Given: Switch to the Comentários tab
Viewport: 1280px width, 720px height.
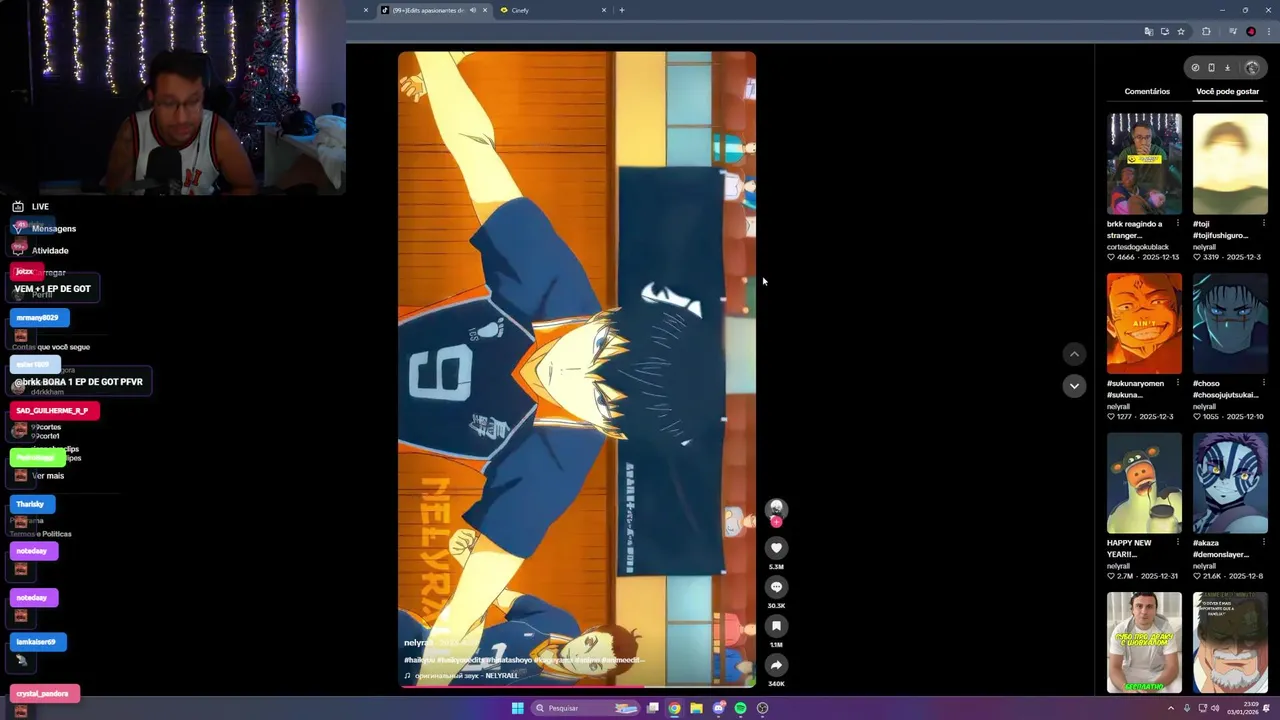Looking at the screenshot, I should click(x=1147, y=91).
